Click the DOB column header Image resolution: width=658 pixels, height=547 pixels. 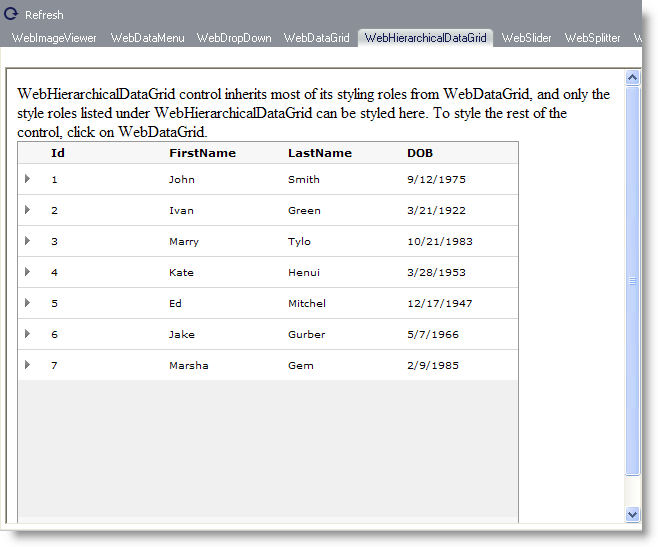click(x=420, y=153)
